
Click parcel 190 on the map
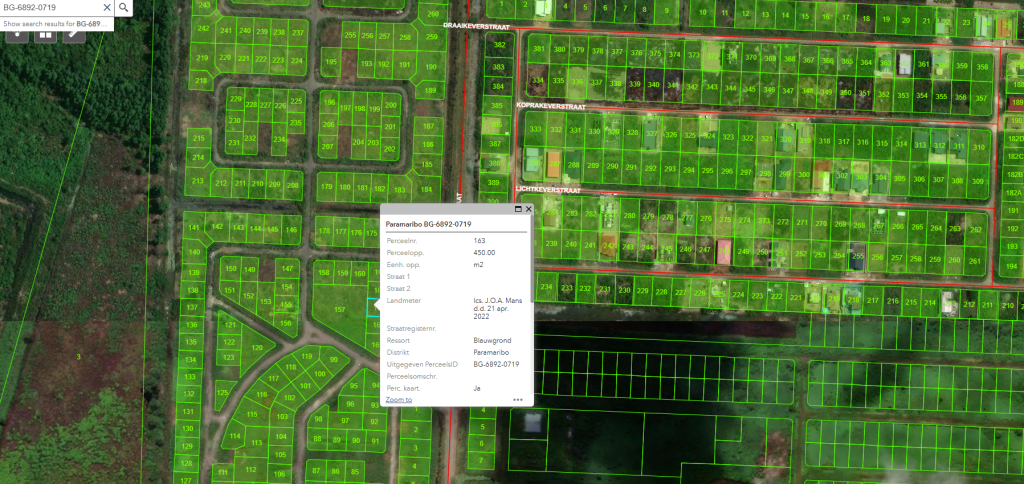coord(430,67)
